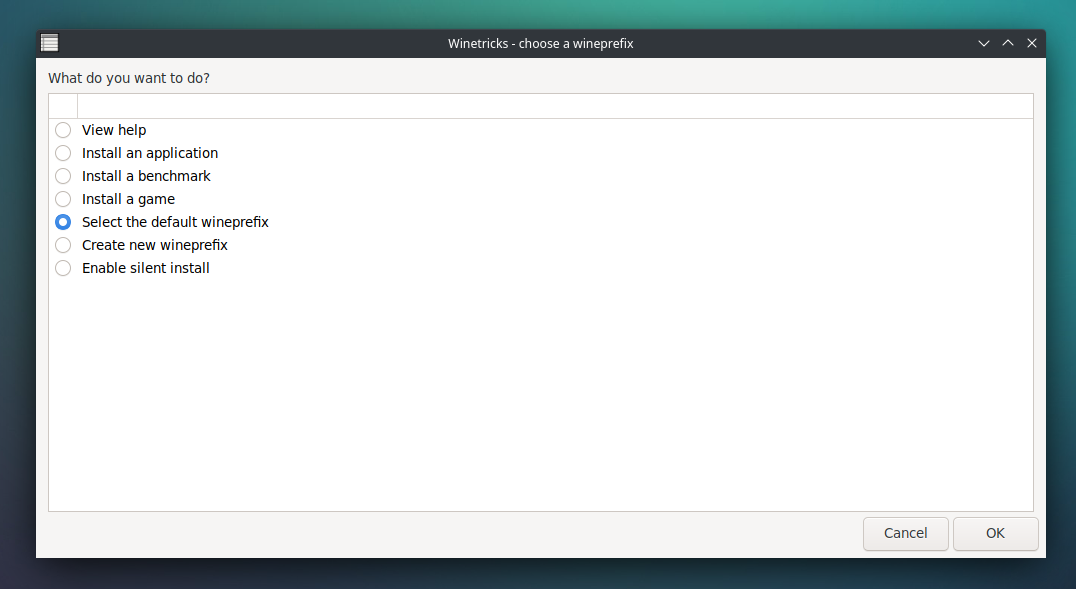Click 'Select the default wineprefix' text
Viewport: 1076px width, 589px height.
(x=175, y=222)
